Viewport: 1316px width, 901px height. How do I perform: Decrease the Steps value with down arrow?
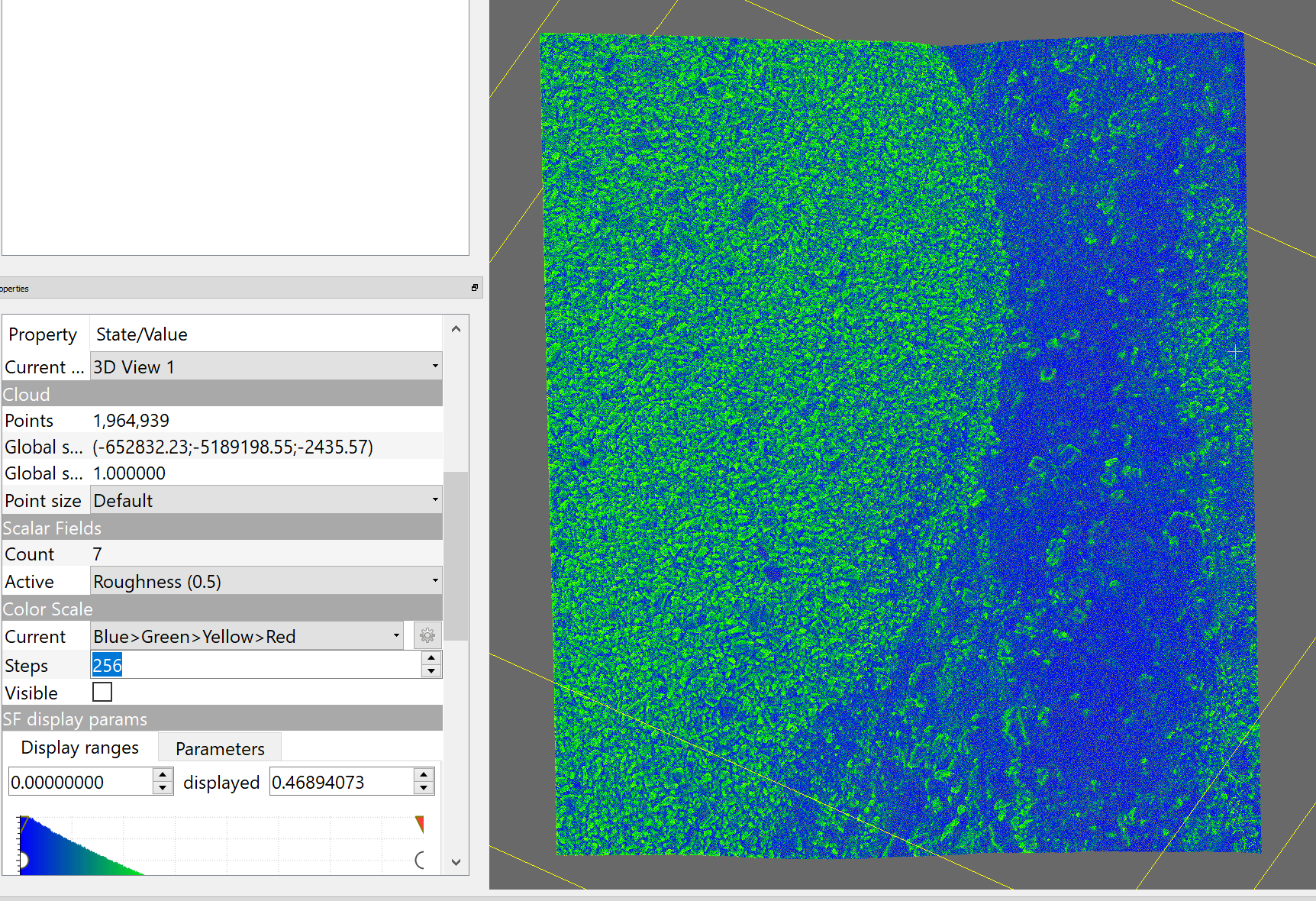tap(431, 671)
